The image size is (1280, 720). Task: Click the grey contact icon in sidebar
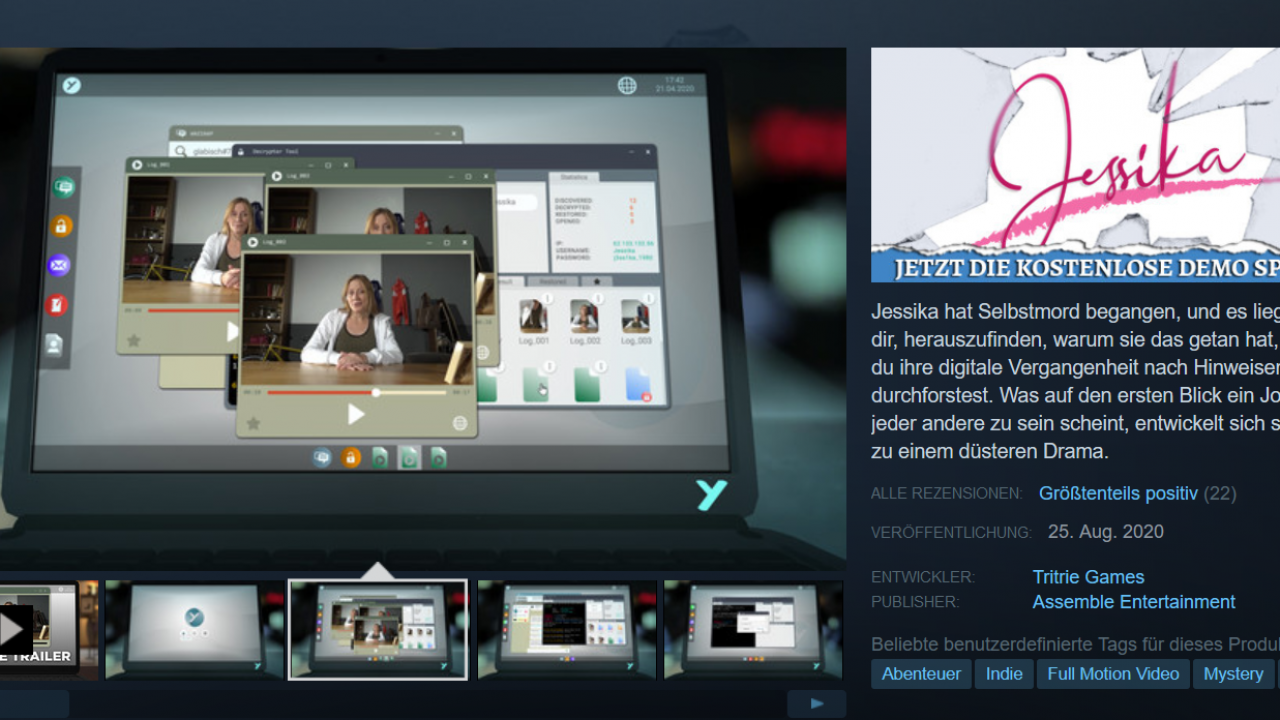pos(54,344)
